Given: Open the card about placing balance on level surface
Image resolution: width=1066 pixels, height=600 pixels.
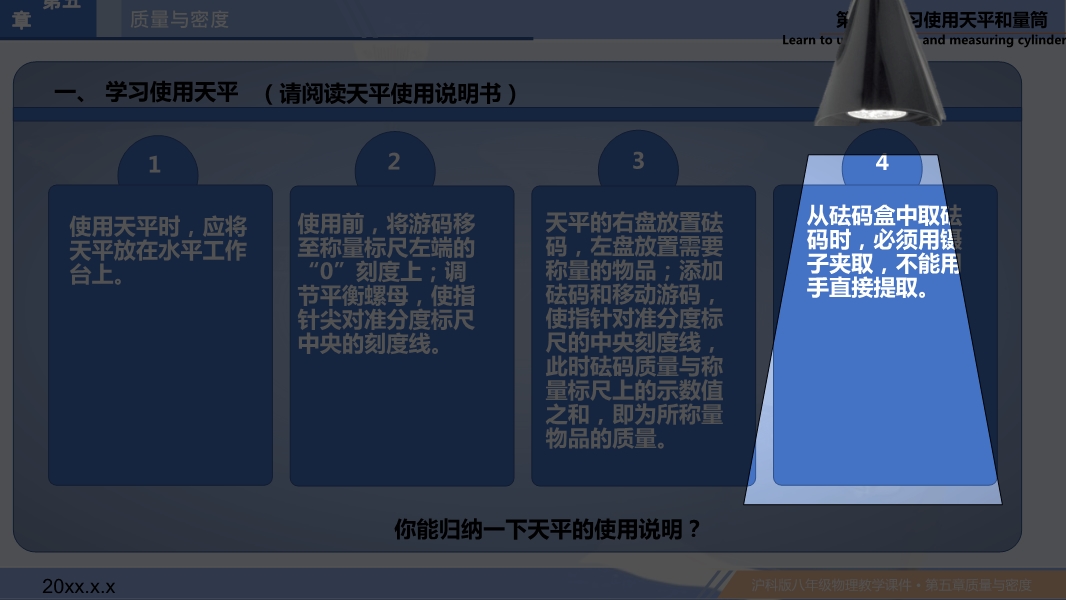Looking at the screenshot, I should pos(160,250).
